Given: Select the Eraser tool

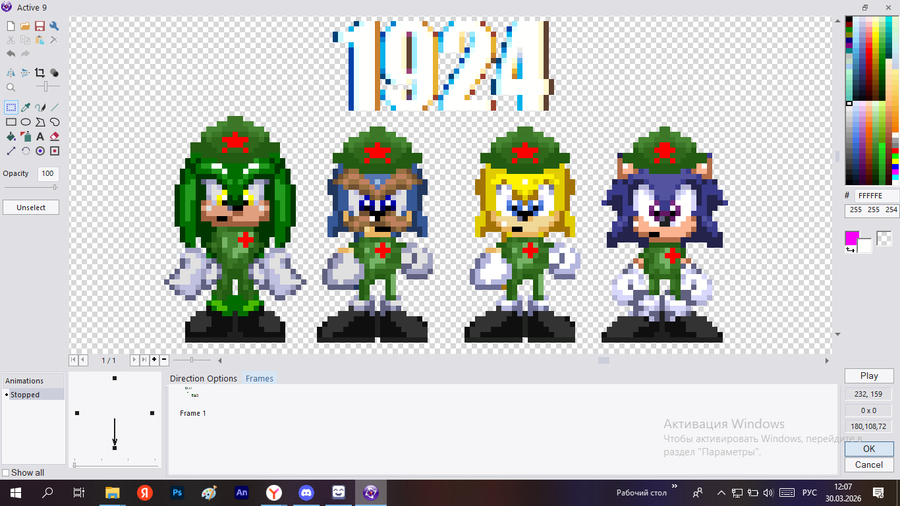Looking at the screenshot, I should coord(55,137).
